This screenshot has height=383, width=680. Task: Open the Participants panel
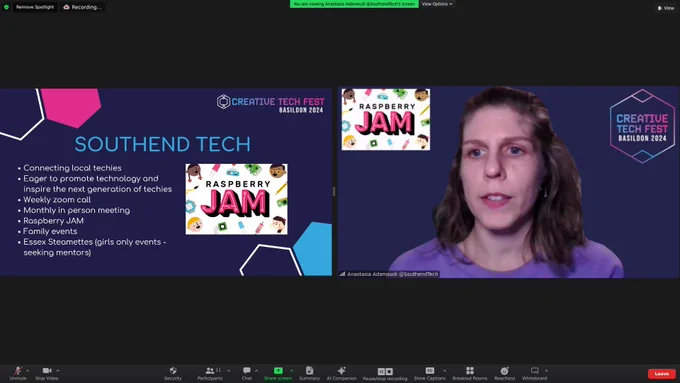[210, 373]
